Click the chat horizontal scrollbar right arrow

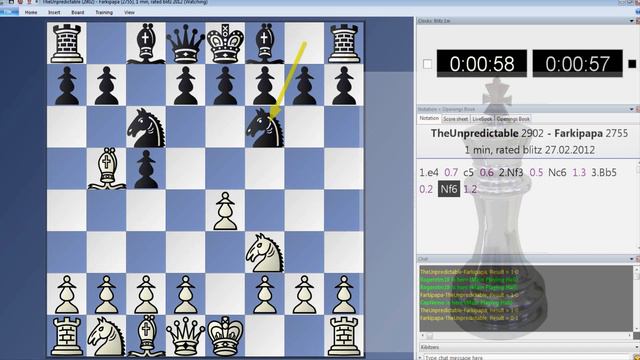click(629, 336)
